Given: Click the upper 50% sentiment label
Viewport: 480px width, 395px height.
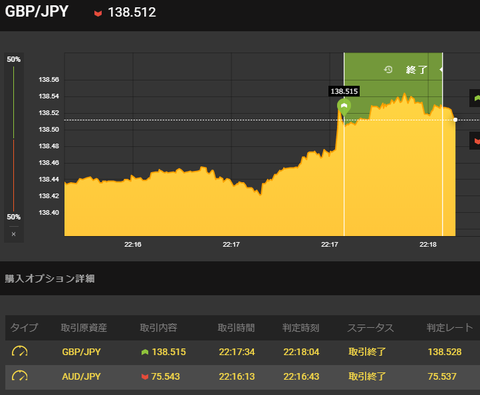Looking at the screenshot, I should (x=14, y=59).
